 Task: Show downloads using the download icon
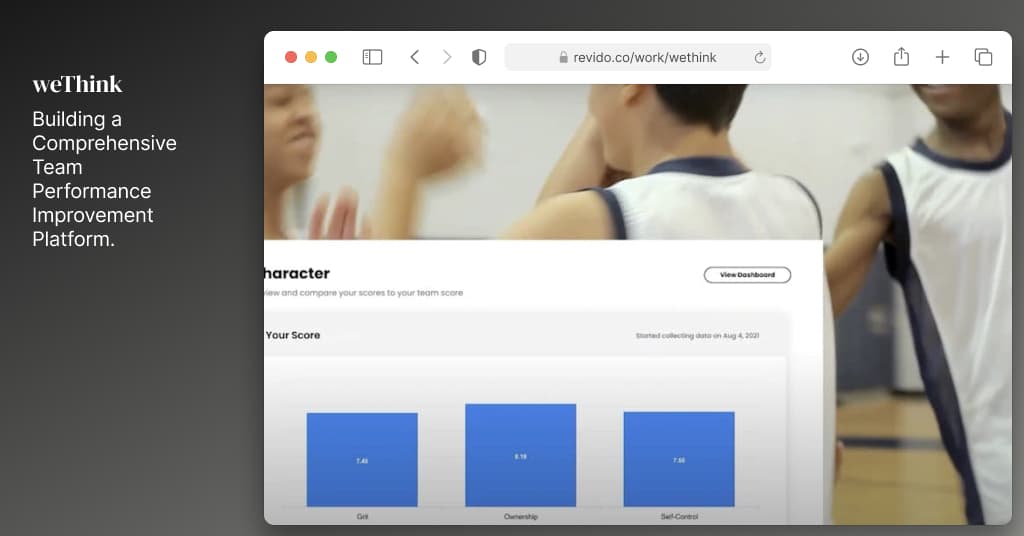pyautogui.click(x=860, y=57)
